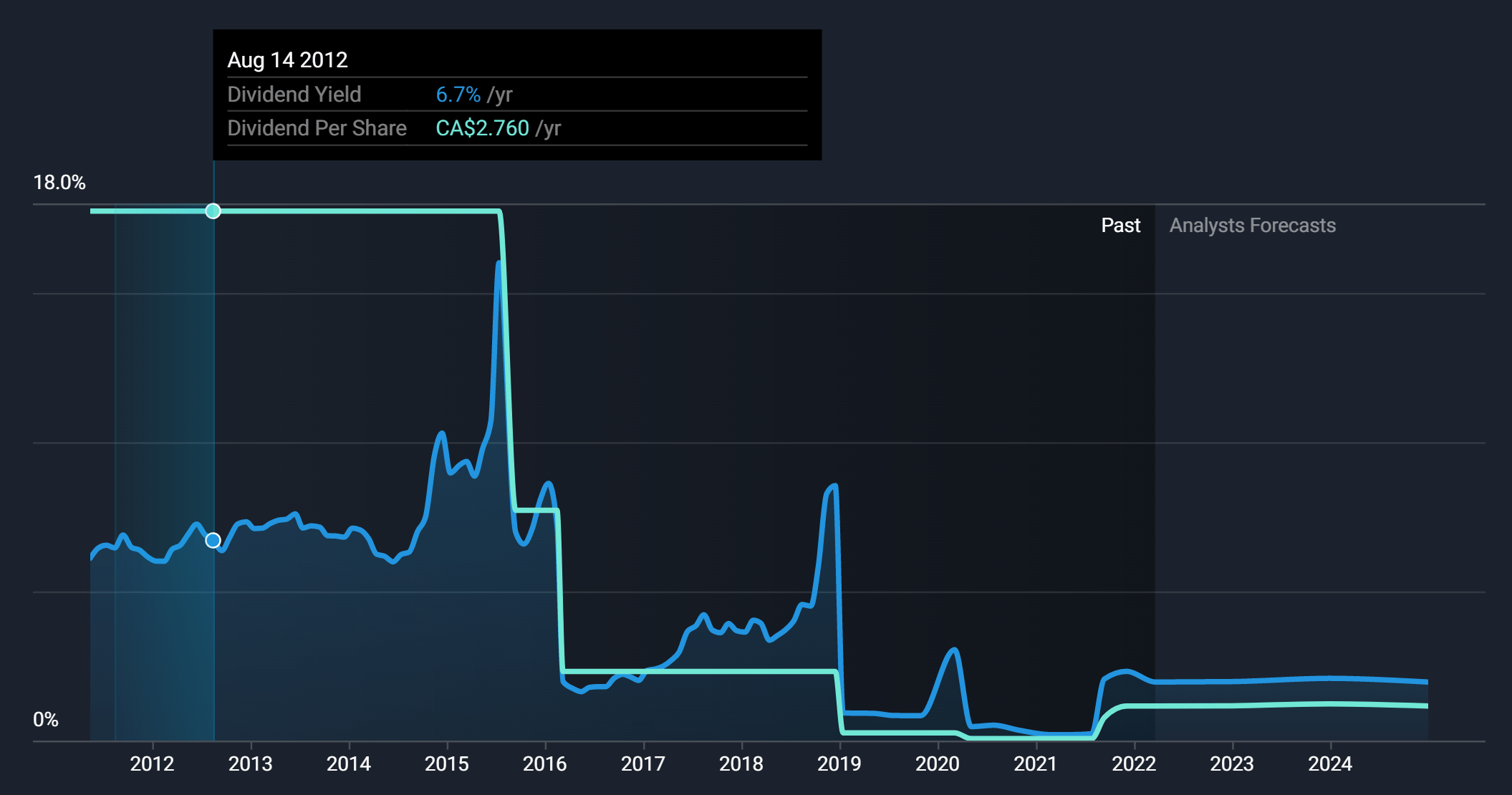The image size is (1512, 795).
Task: Expand the Aug 14 2012 tooltip details
Action: click(286, 60)
